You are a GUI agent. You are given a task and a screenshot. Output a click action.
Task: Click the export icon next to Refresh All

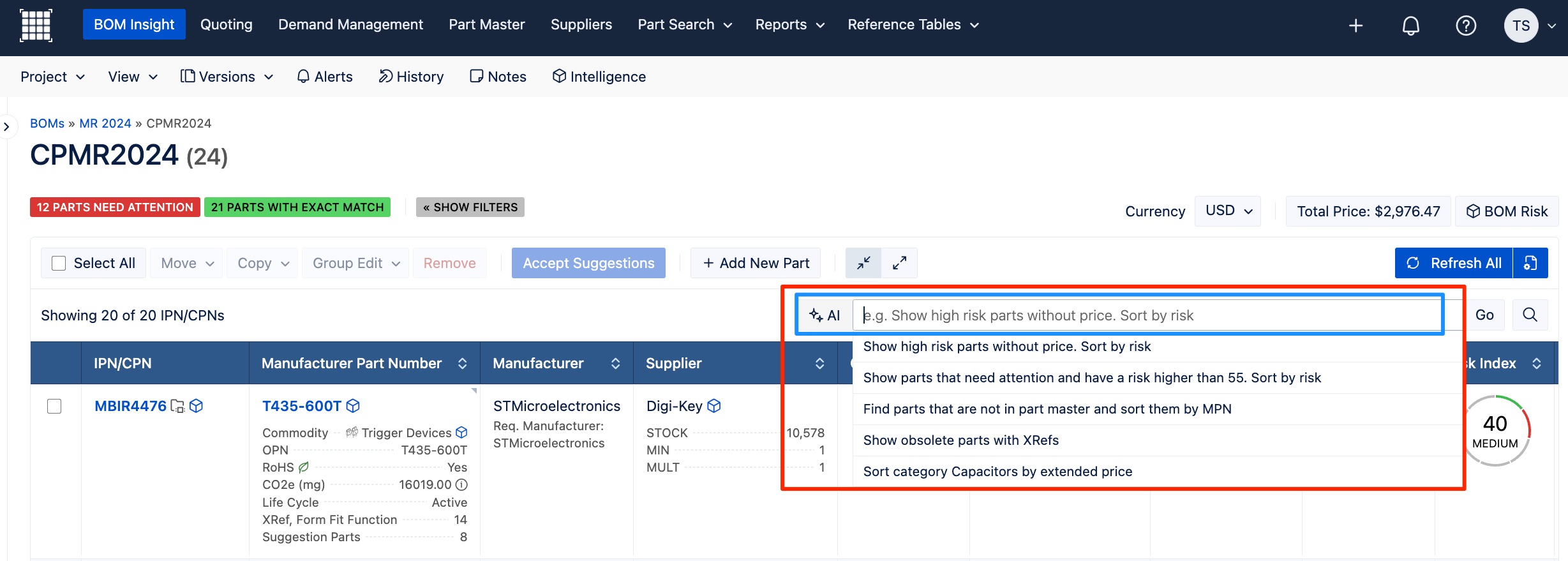click(x=1530, y=263)
